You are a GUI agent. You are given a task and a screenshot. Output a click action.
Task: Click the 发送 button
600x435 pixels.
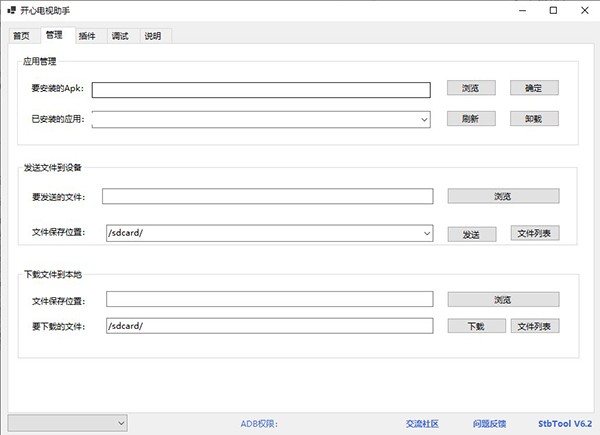pos(471,233)
